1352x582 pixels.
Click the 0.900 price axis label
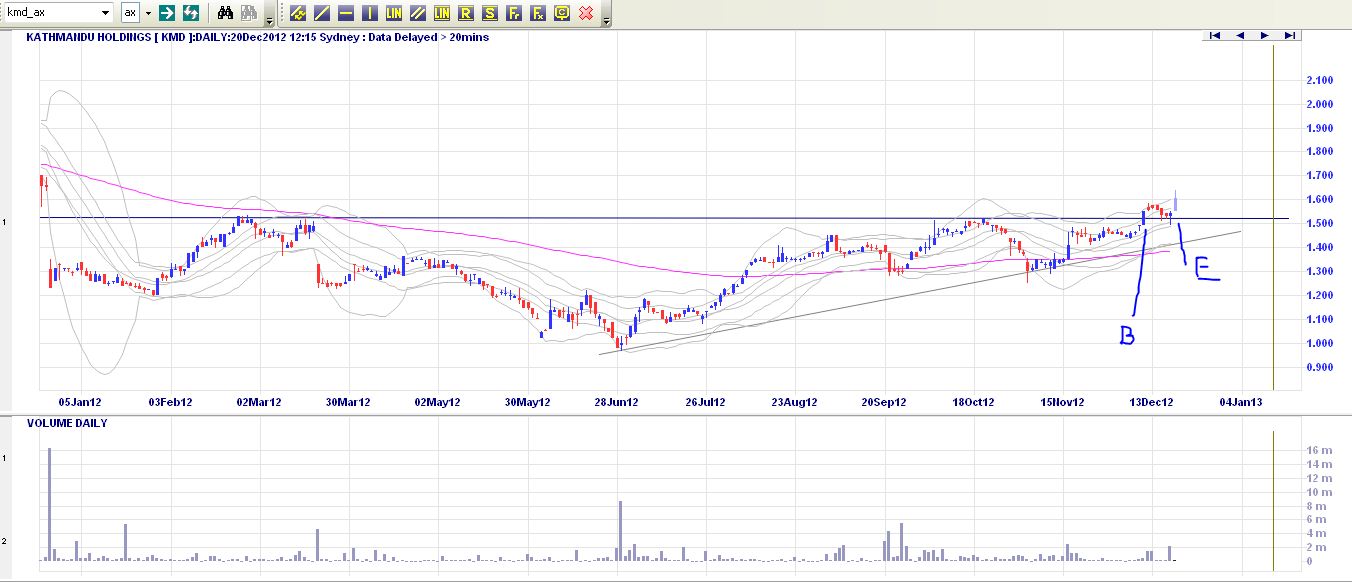(x=1319, y=368)
